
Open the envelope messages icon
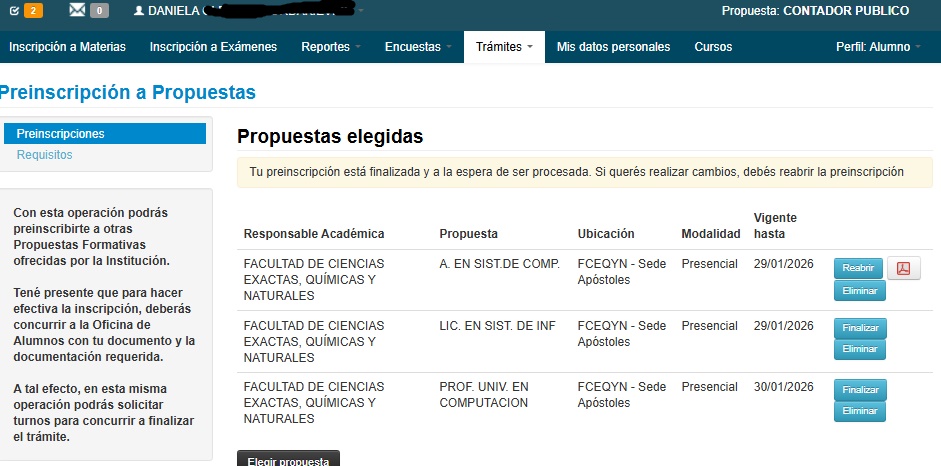(x=77, y=11)
